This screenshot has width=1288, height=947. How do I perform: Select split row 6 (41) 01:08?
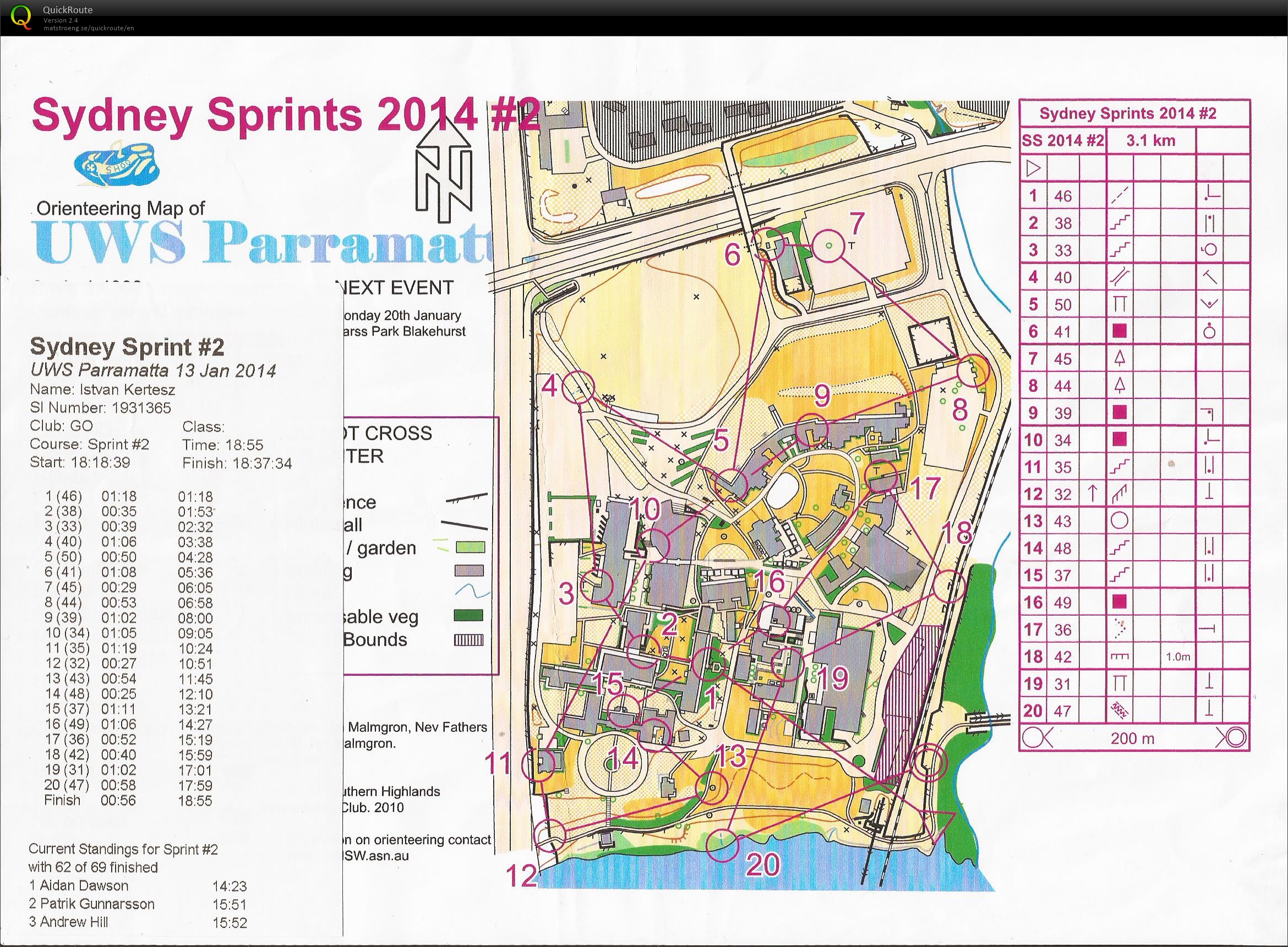coord(129,572)
